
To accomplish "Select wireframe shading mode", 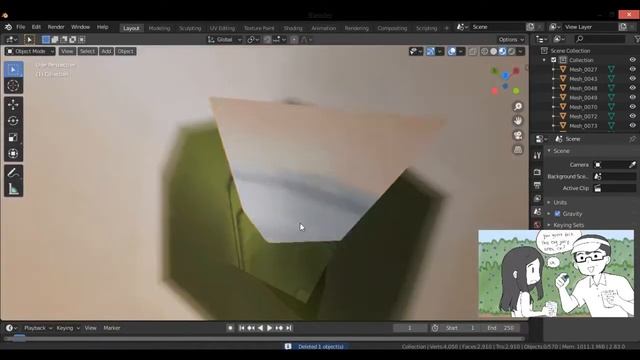I will tap(484, 51).
